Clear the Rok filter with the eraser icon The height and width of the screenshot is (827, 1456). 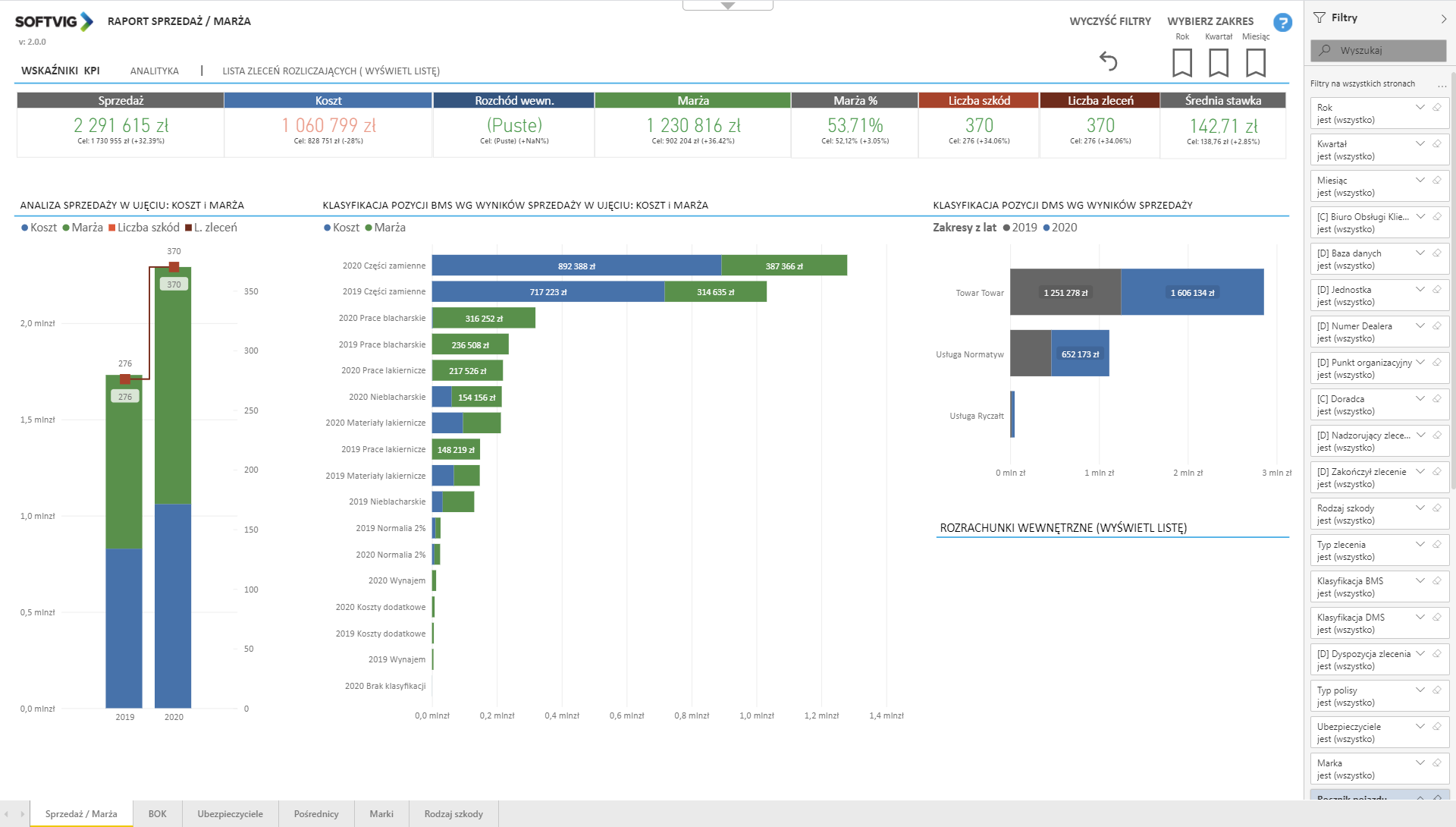point(1436,107)
